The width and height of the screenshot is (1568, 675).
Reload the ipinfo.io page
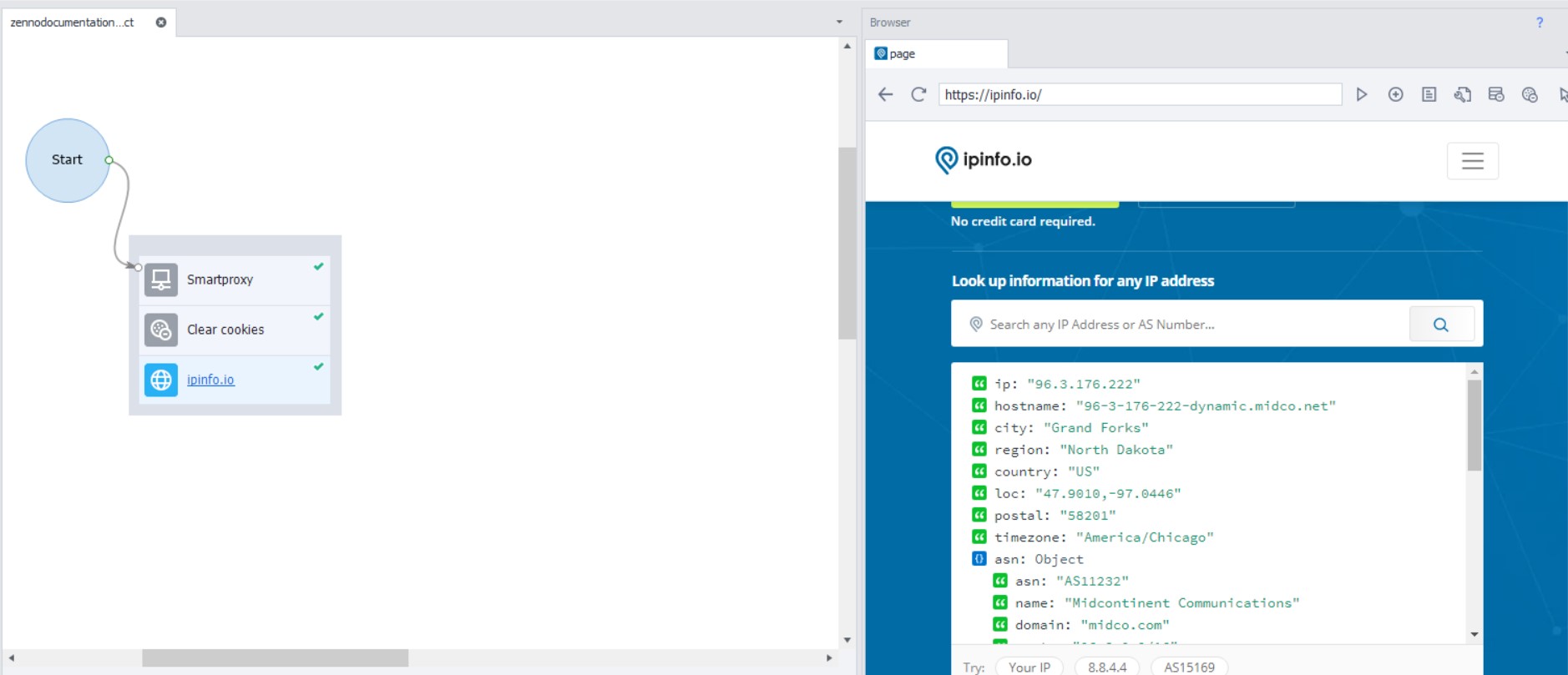[918, 94]
